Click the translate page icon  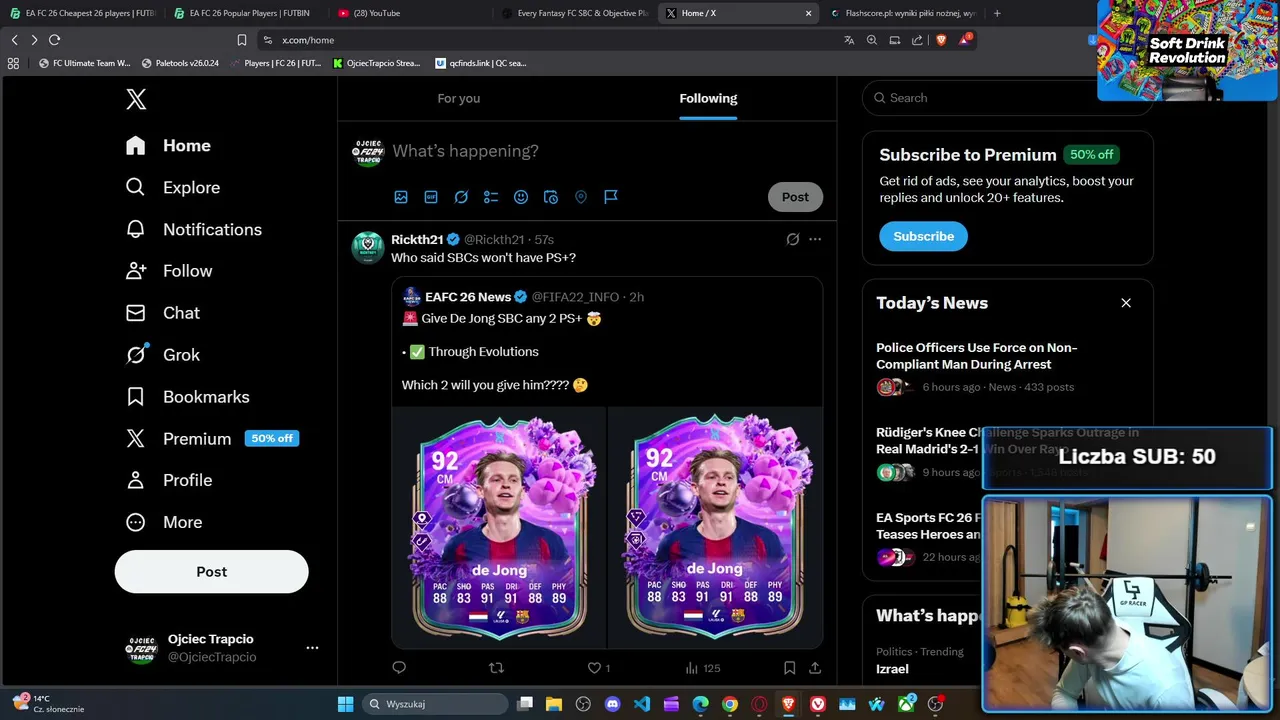pyautogui.click(x=849, y=40)
